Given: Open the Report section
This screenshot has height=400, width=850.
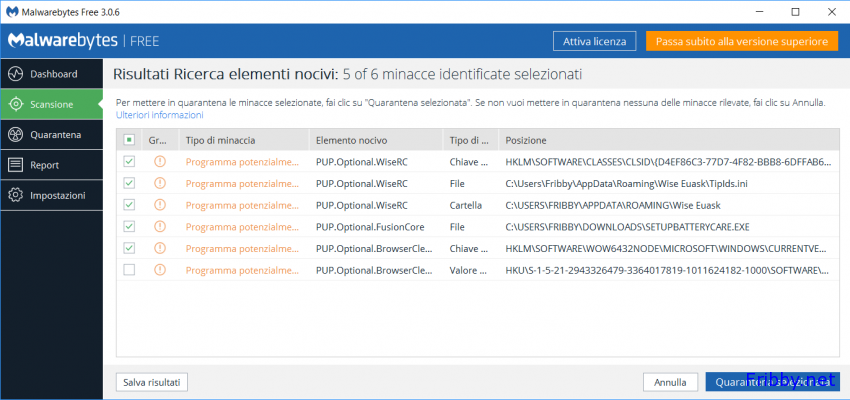Looking at the screenshot, I should click(51, 165).
